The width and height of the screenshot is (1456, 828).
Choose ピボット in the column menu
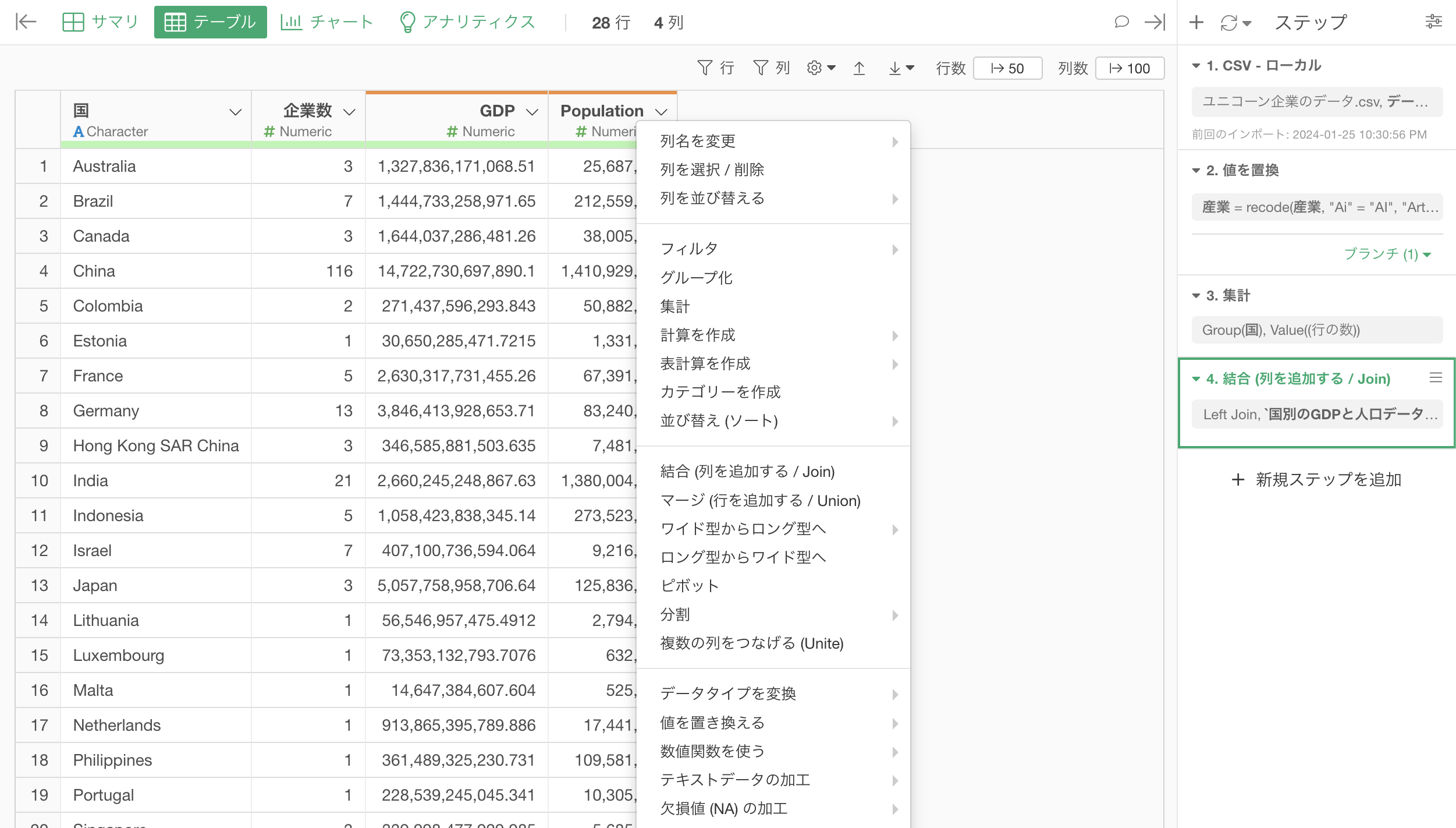click(x=690, y=586)
